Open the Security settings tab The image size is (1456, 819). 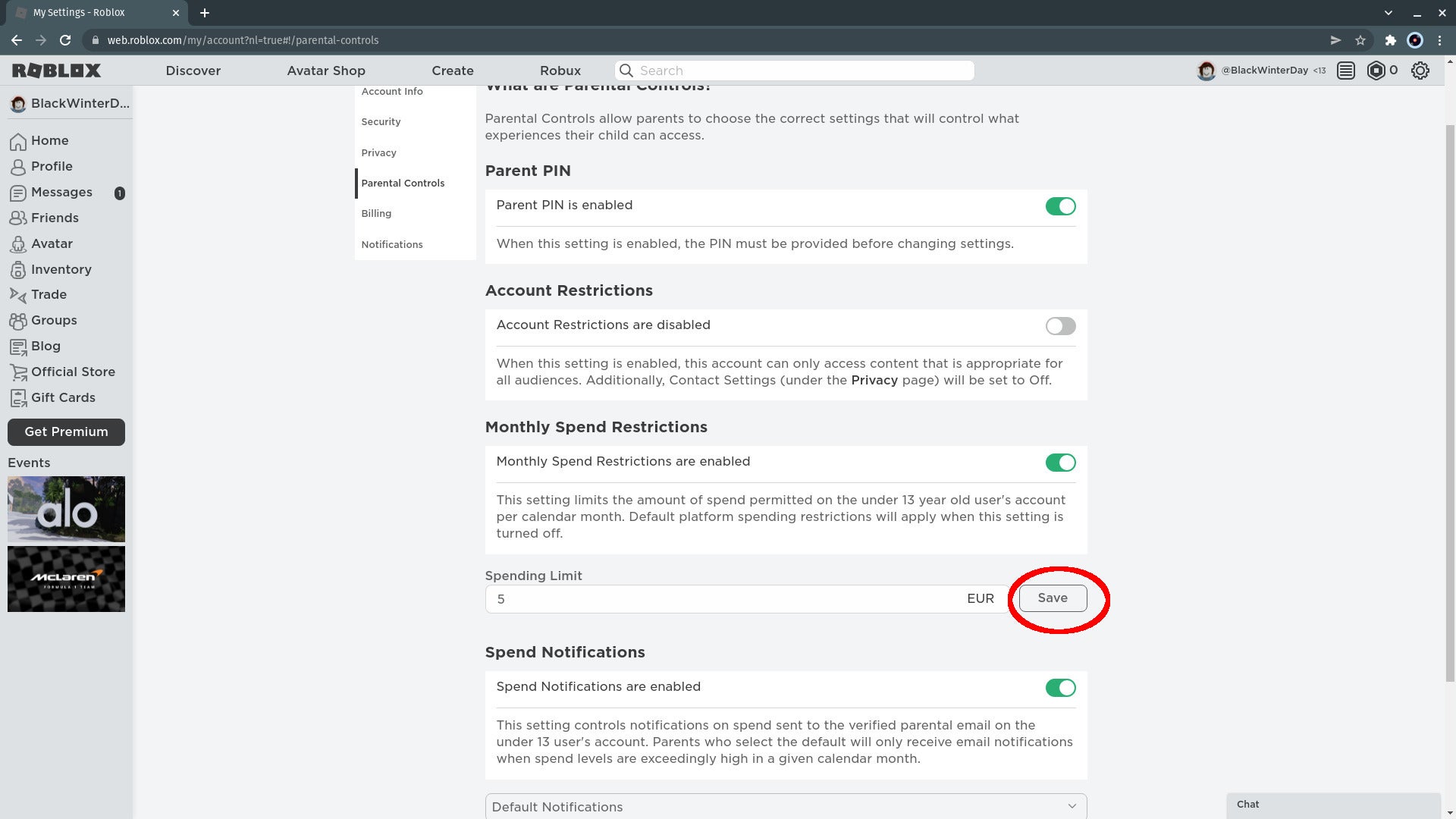pyautogui.click(x=416, y=122)
